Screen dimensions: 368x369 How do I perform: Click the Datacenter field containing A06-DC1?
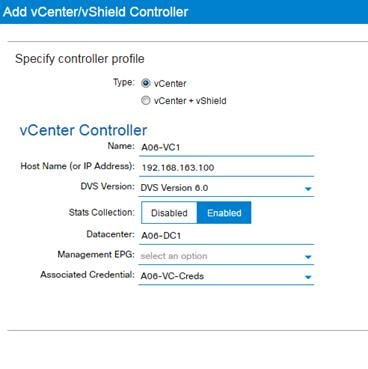click(226, 236)
